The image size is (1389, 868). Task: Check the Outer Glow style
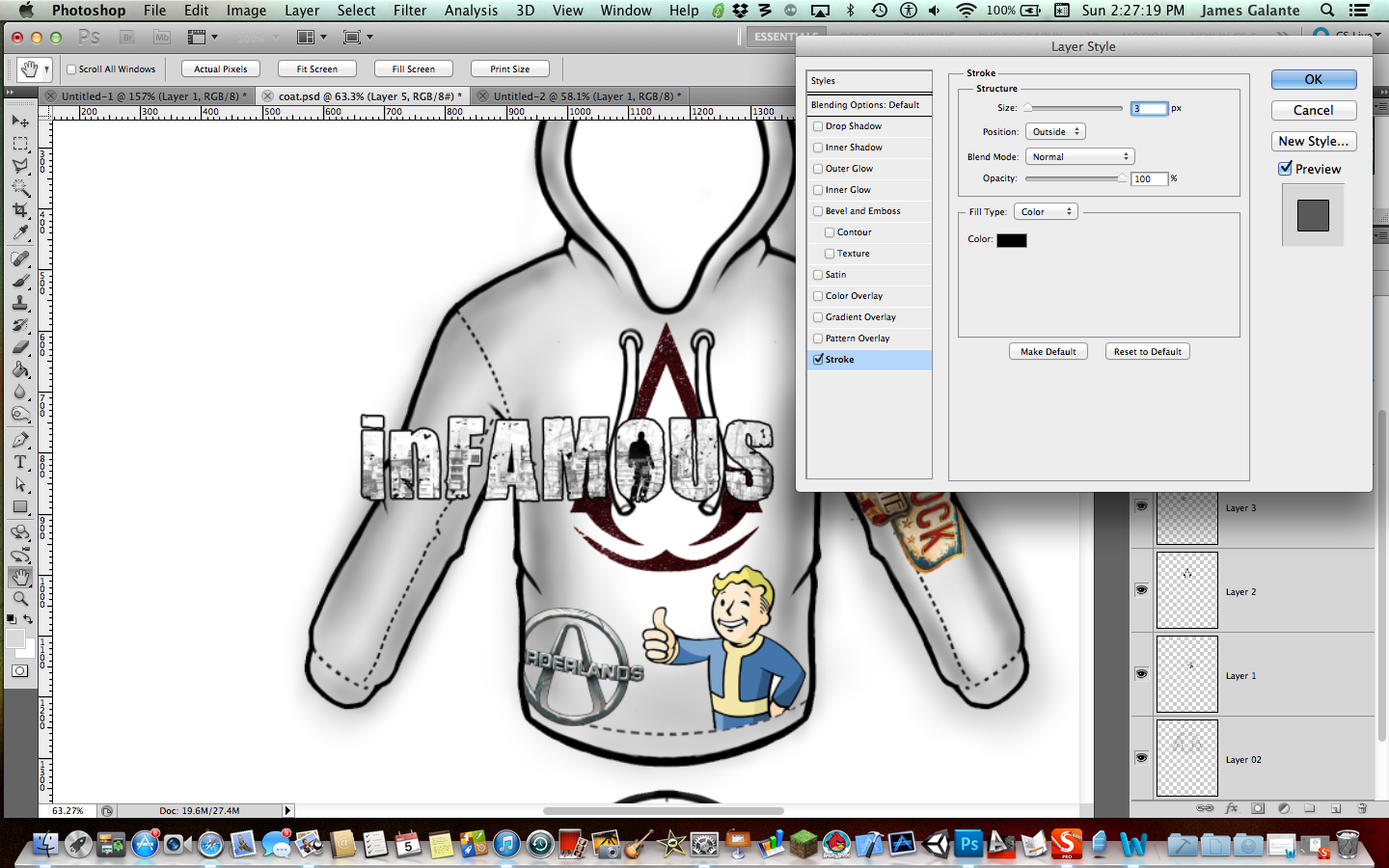coord(818,169)
